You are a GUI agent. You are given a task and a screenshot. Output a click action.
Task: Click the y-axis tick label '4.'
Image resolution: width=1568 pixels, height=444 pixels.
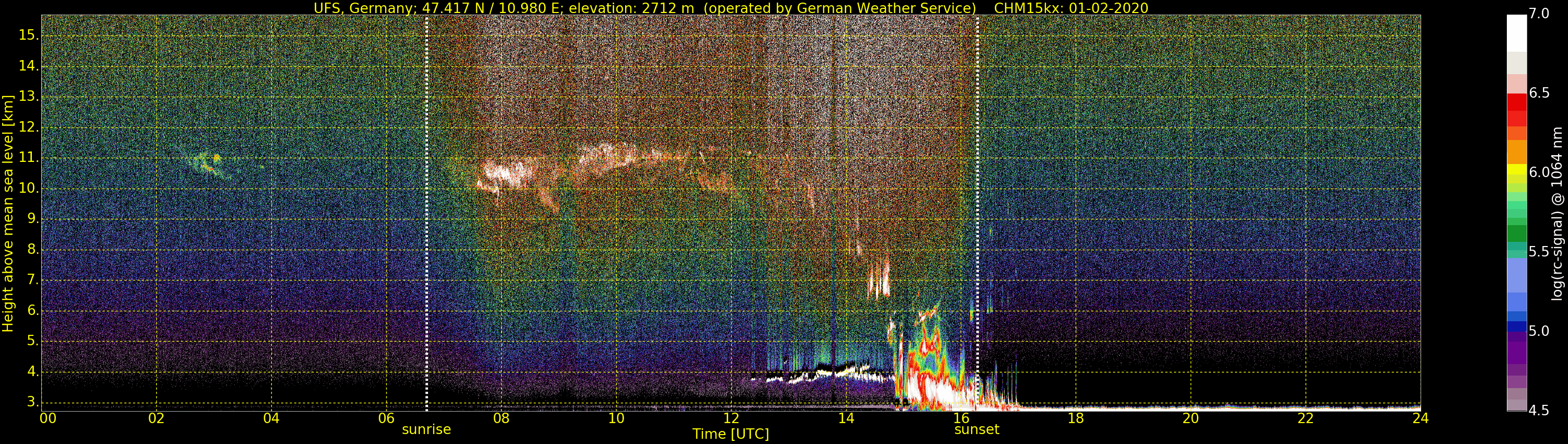(32, 371)
